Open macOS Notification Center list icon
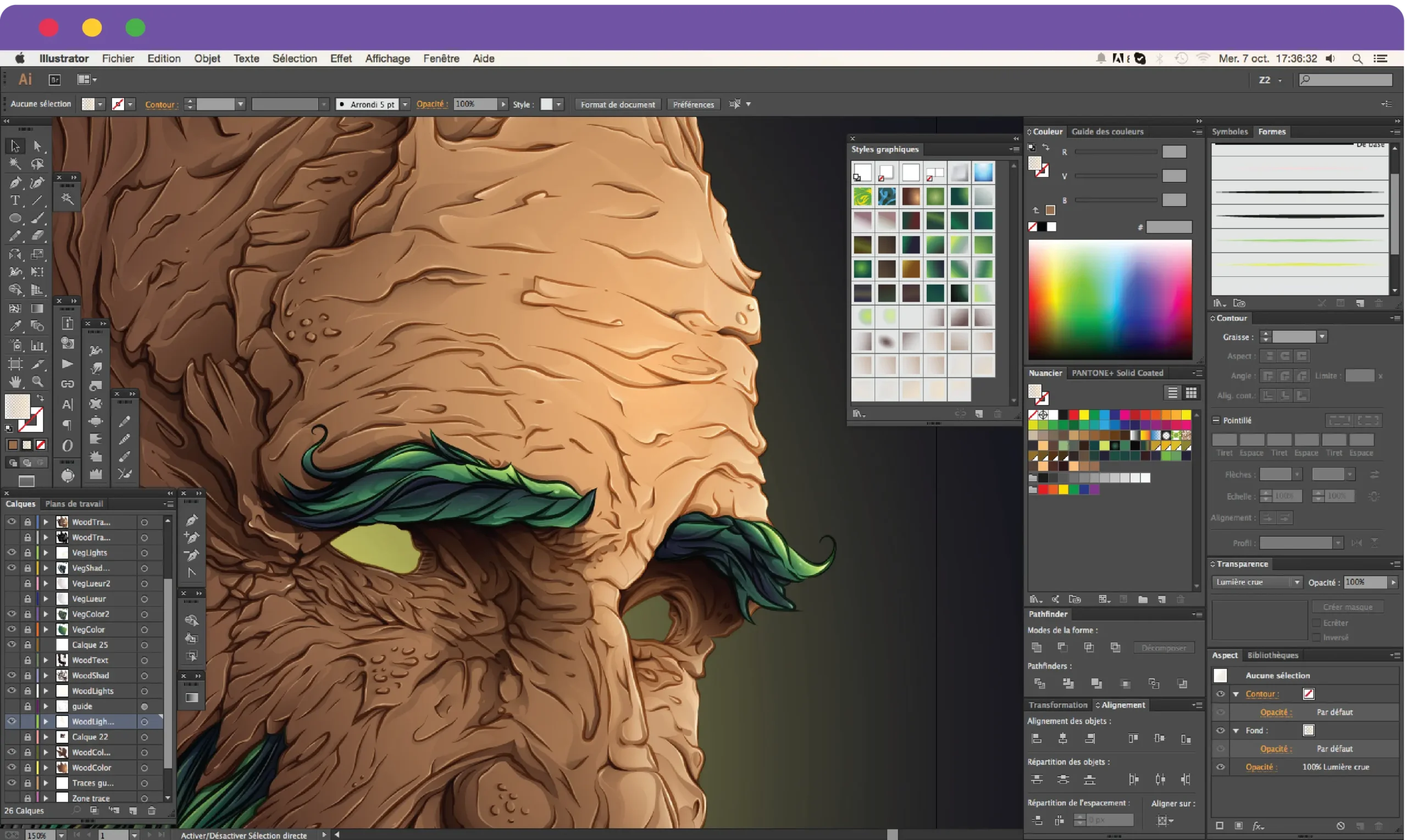The height and width of the screenshot is (840, 1407). [x=1381, y=59]
